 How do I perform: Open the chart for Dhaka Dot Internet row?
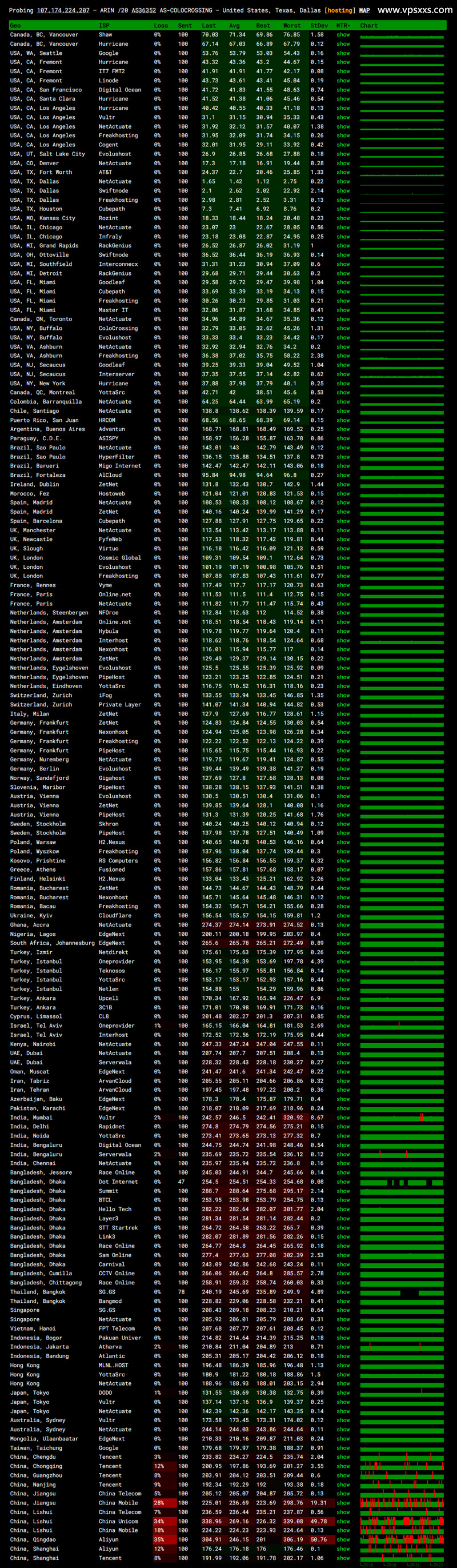[402, 1182]
